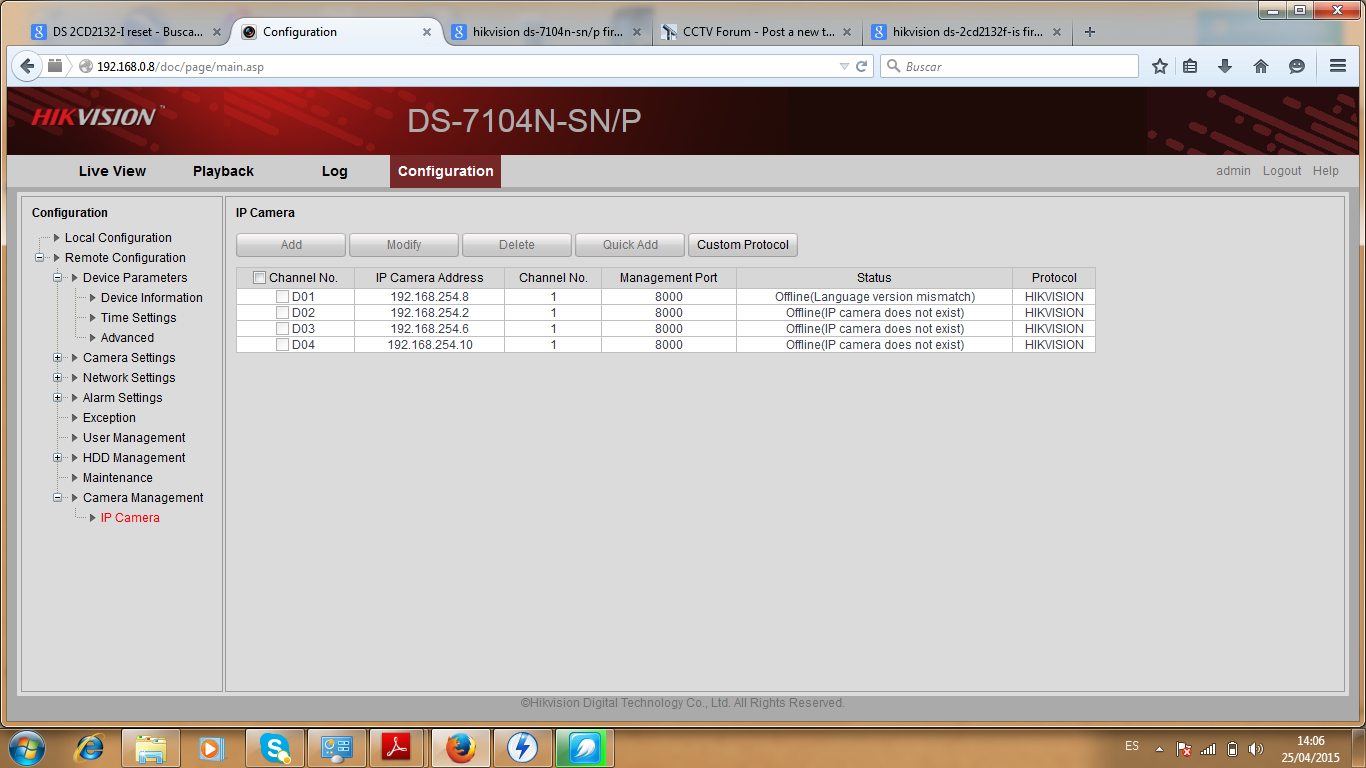Click the Modify button
Image resolution: width=1366 pixels, height=768 pixels.
point(404,245)
